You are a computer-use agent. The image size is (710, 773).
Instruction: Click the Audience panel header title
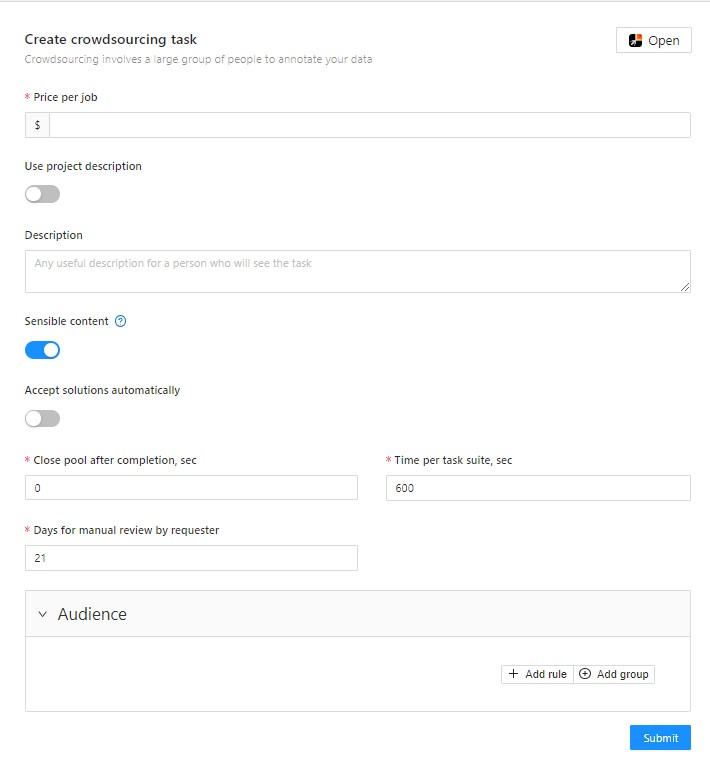click(x=92, y=614)
